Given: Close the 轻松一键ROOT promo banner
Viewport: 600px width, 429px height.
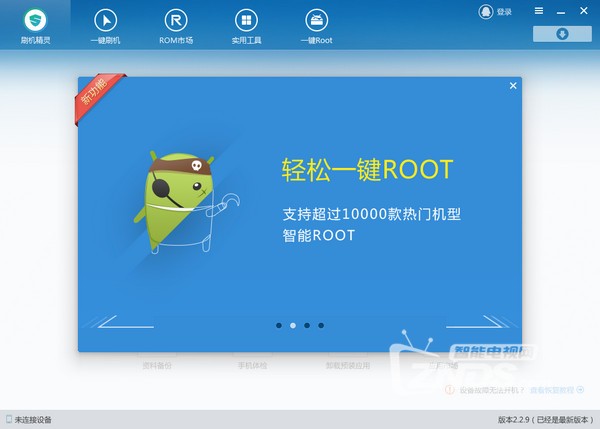Looking at the screenshot, I should (x=513, y=86).
